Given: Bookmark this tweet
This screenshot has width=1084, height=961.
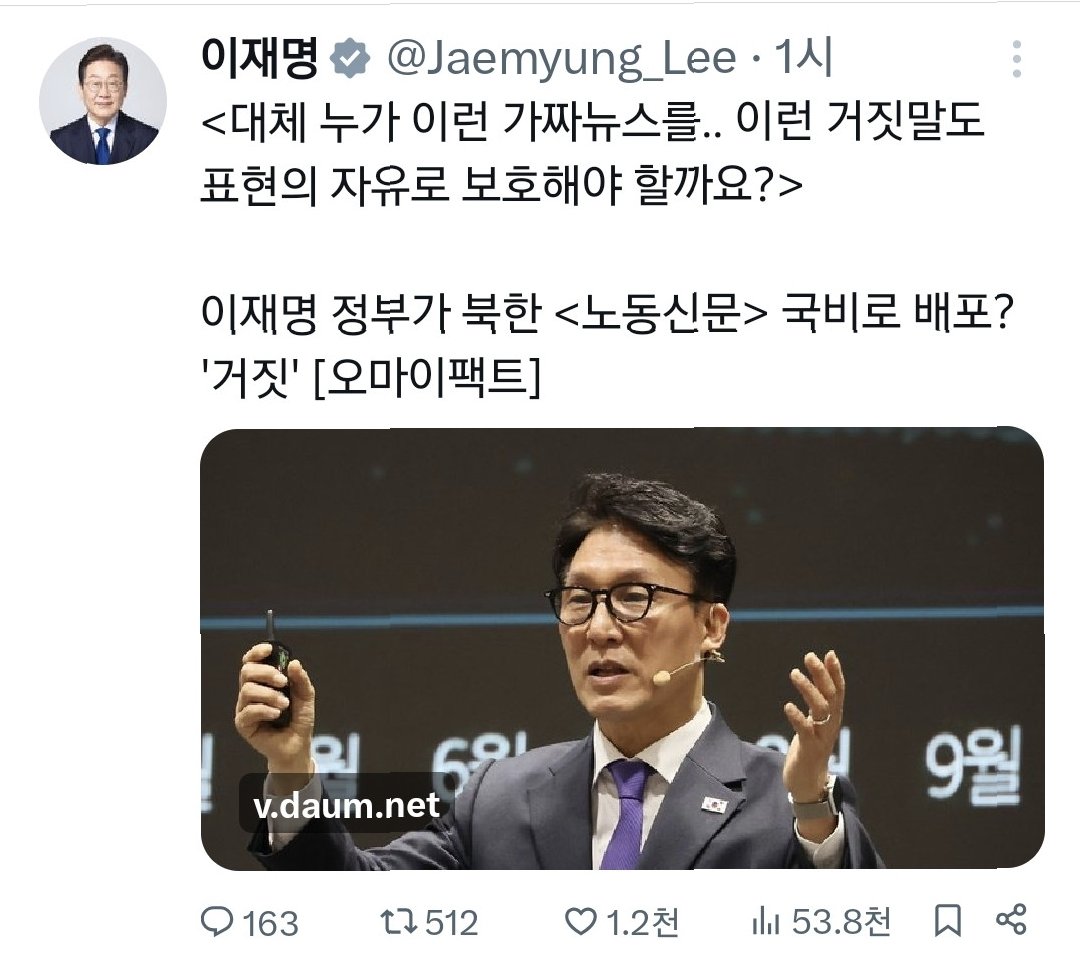Looking at the screenshot, I should [948, 922].
